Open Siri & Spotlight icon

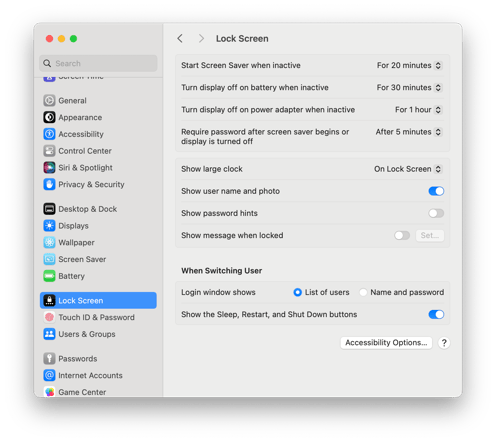pyautogui.click(x=49, y=167)
